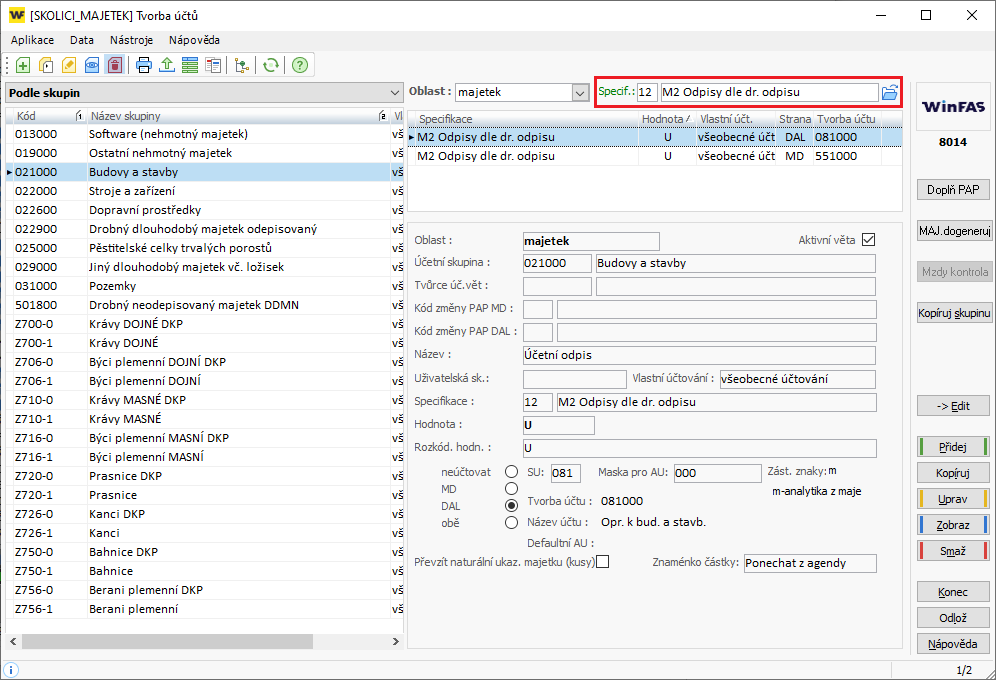Click the Specifikace column header
Image resolution: width=996 pixels, height=680 pixels.
(x=527, y=119)
